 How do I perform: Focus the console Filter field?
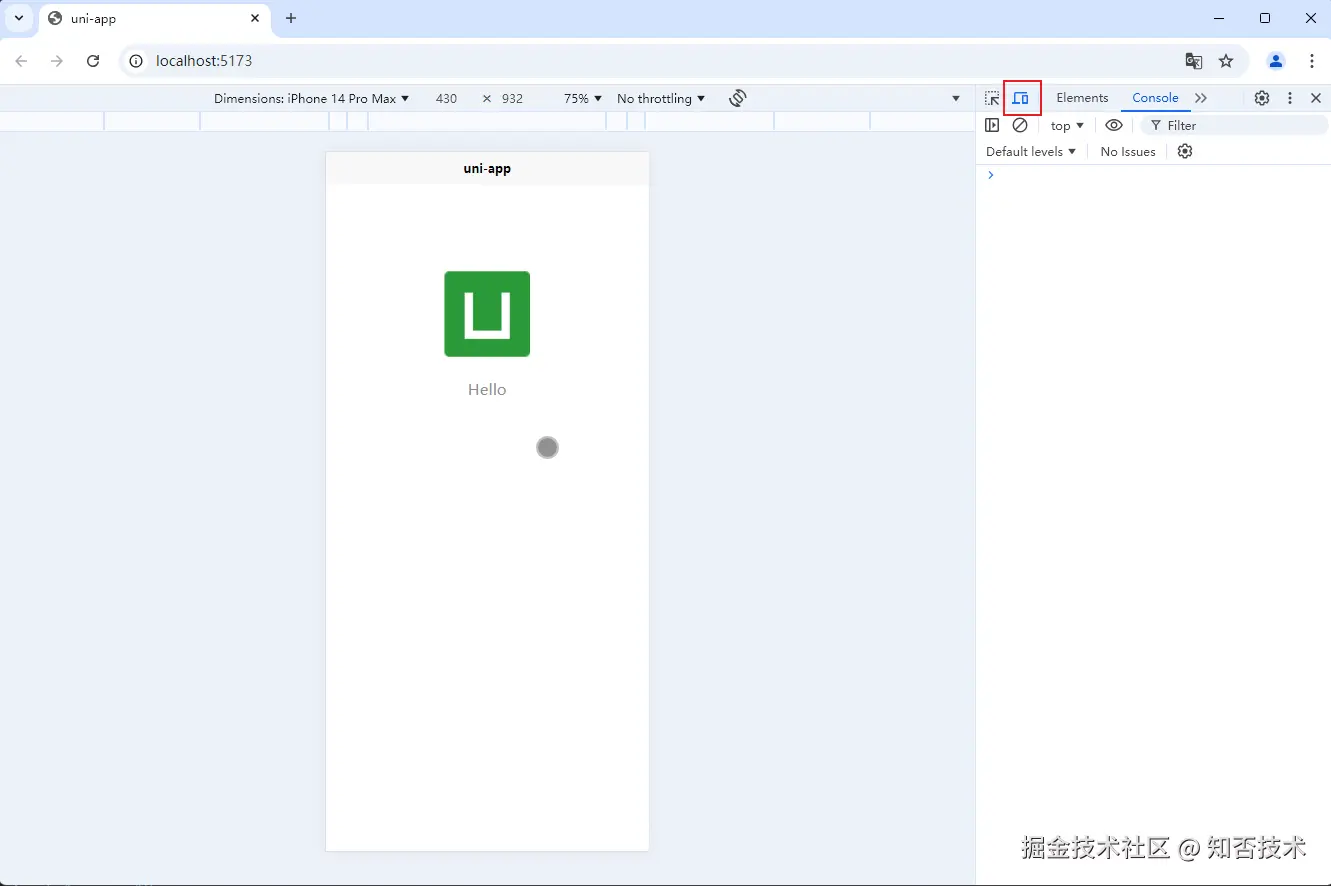[x=1234, y=125]
